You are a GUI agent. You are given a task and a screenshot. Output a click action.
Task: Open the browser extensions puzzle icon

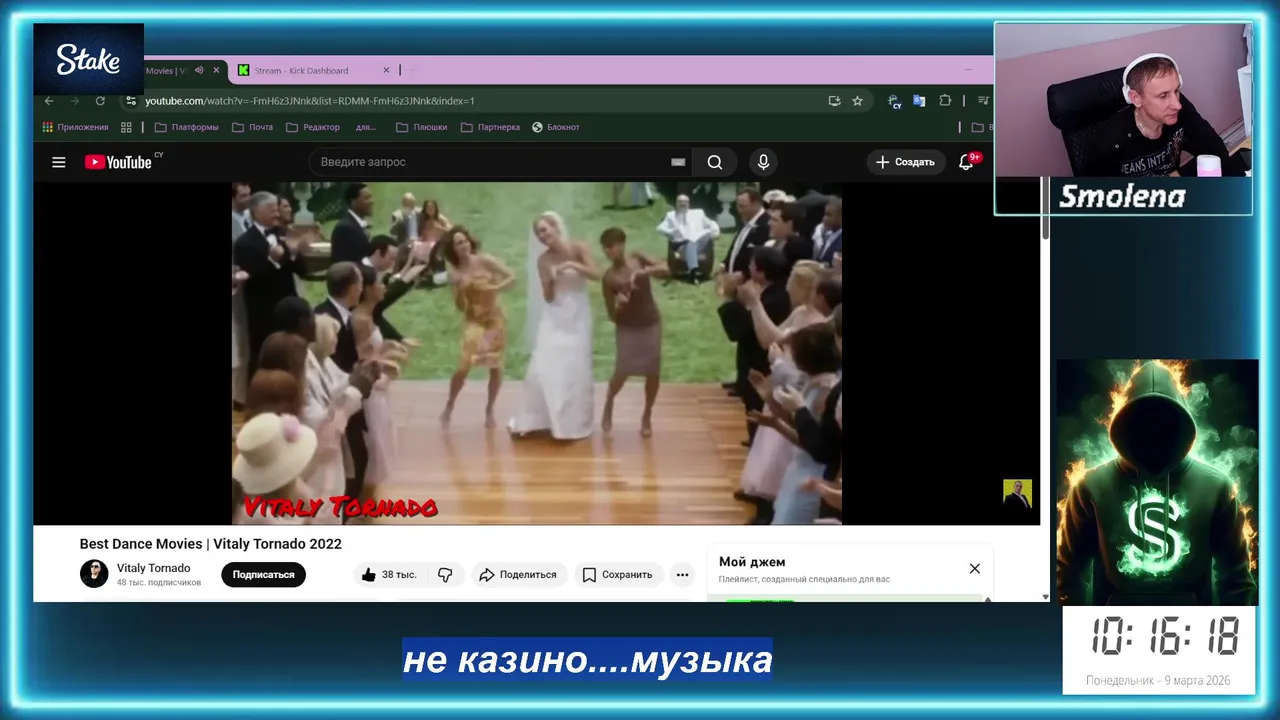coord(945,101)
